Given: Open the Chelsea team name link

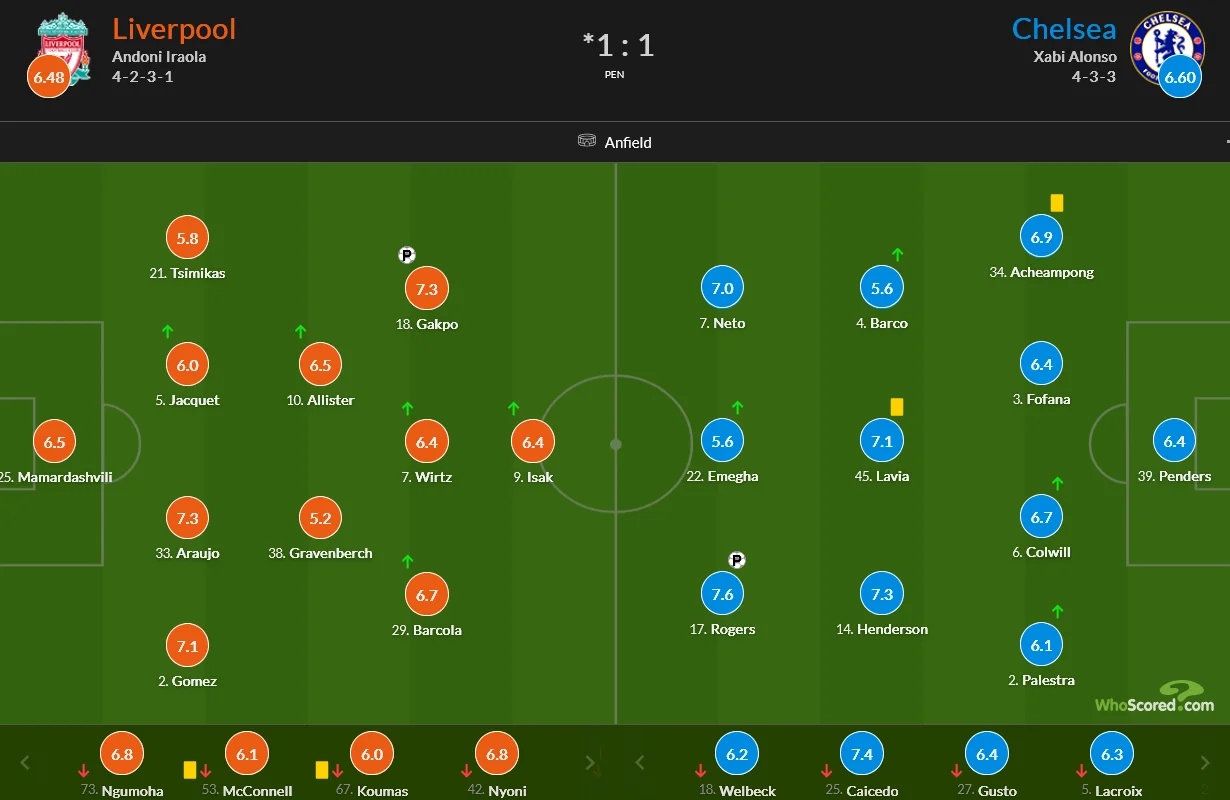Looking at the screenshot, I should pos(1064,28).
